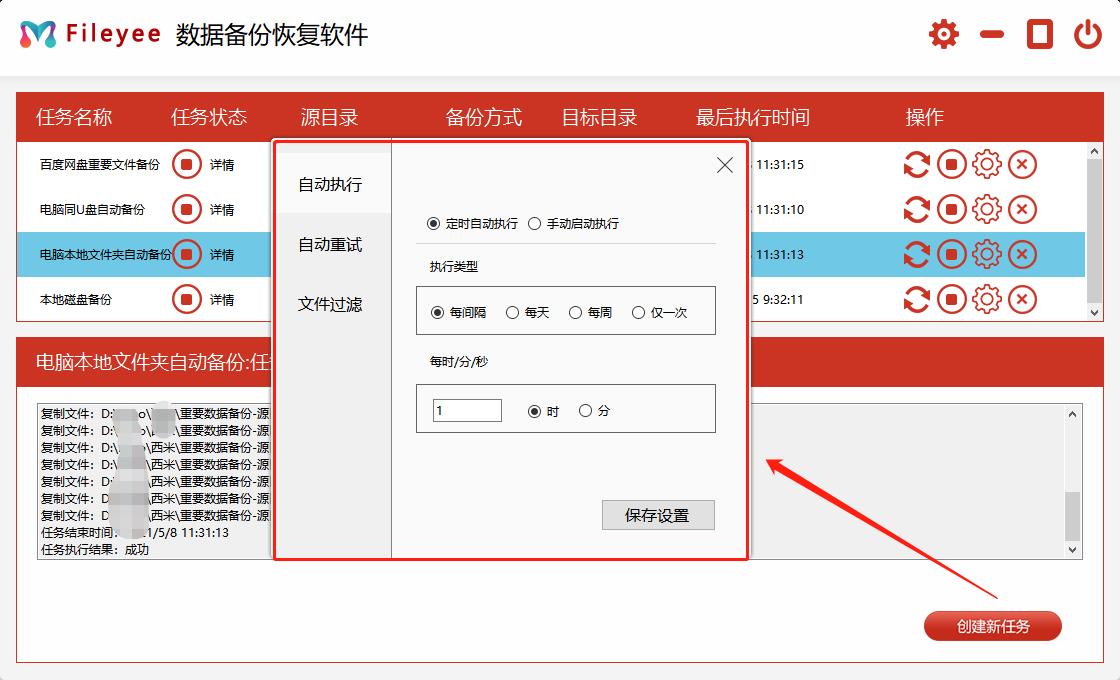1120x680 pixels.
Task: Click the 创建新任务 button
Action: coord(992,625)
